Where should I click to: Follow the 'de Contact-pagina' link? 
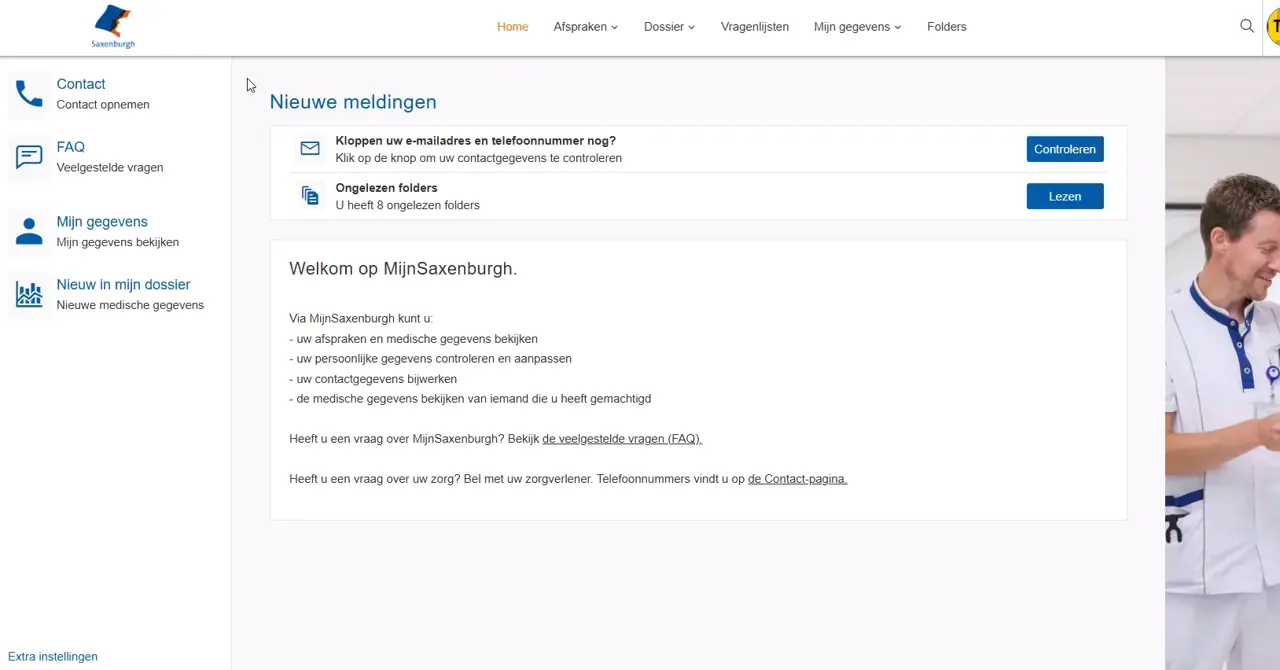[x=797, y=479]
